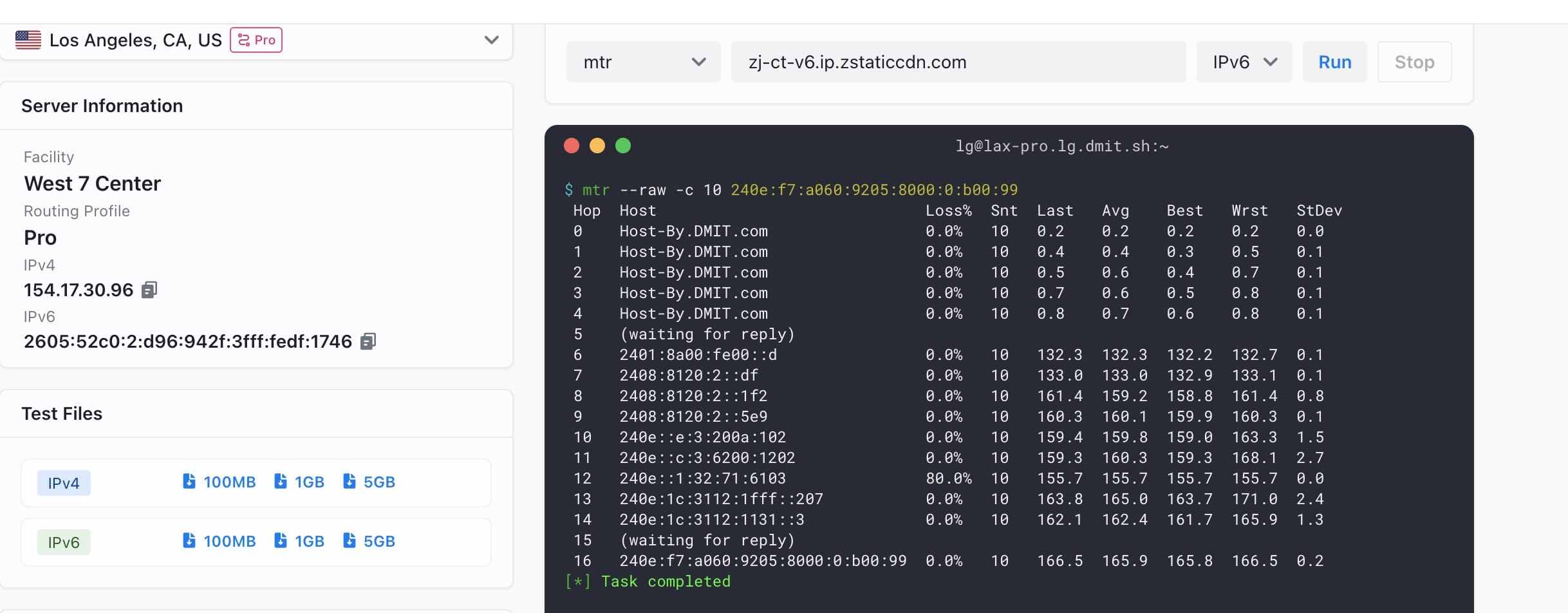The image size is (1568, 613).
Task: Click the Pro routing badge
Action: 256,40
